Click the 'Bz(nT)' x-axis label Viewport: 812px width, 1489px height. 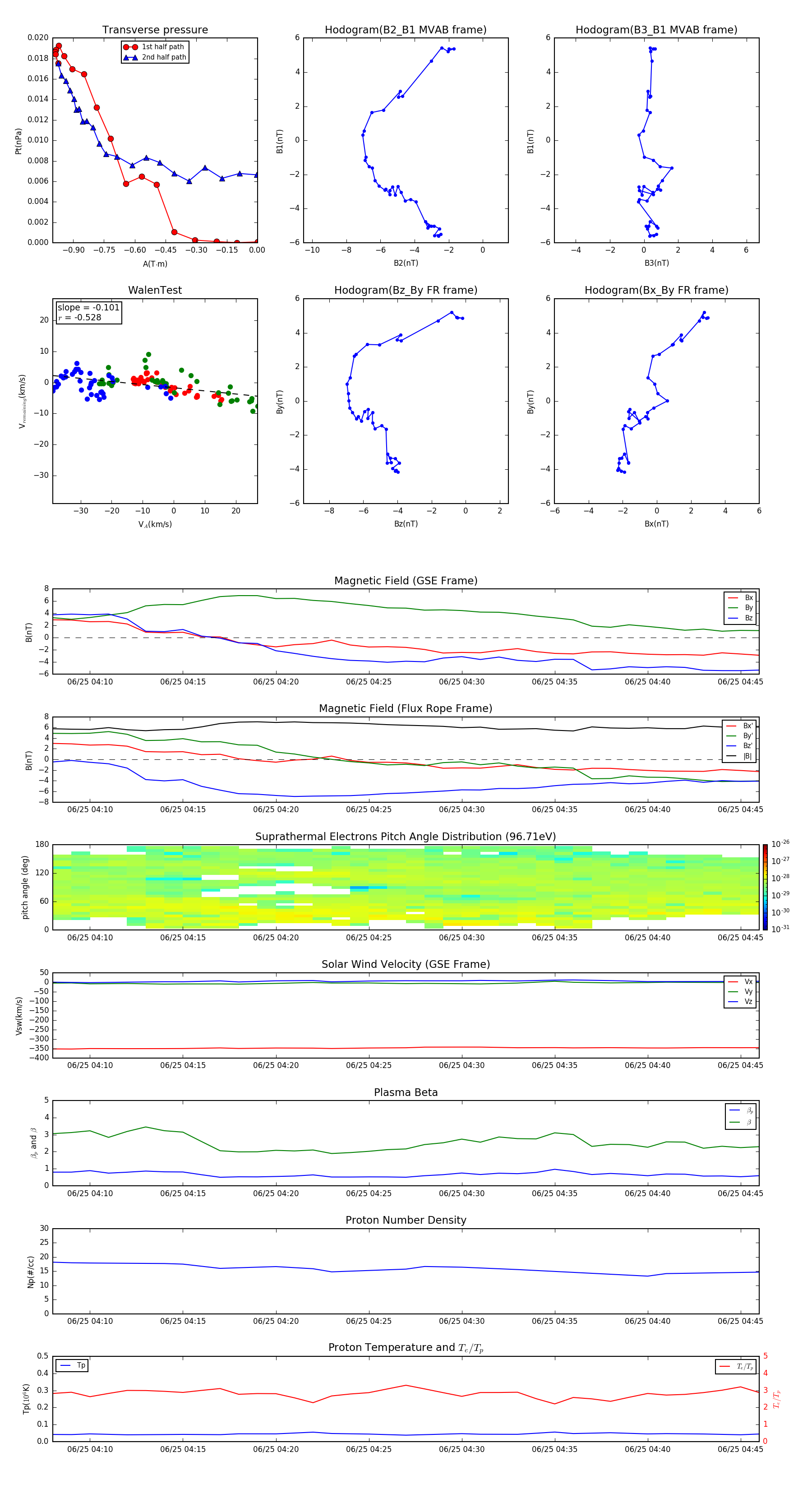tap(406, 524)
